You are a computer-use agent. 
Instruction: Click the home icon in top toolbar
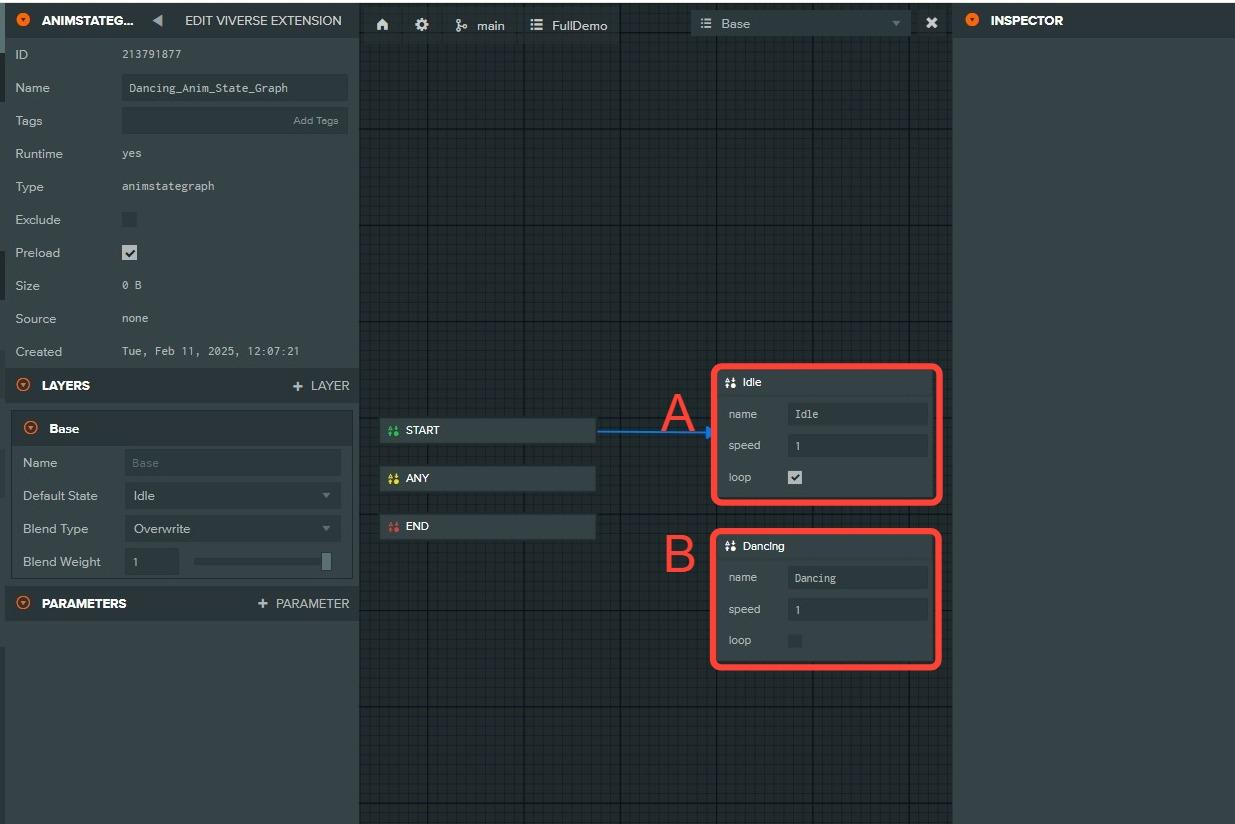tap(382, 25)
